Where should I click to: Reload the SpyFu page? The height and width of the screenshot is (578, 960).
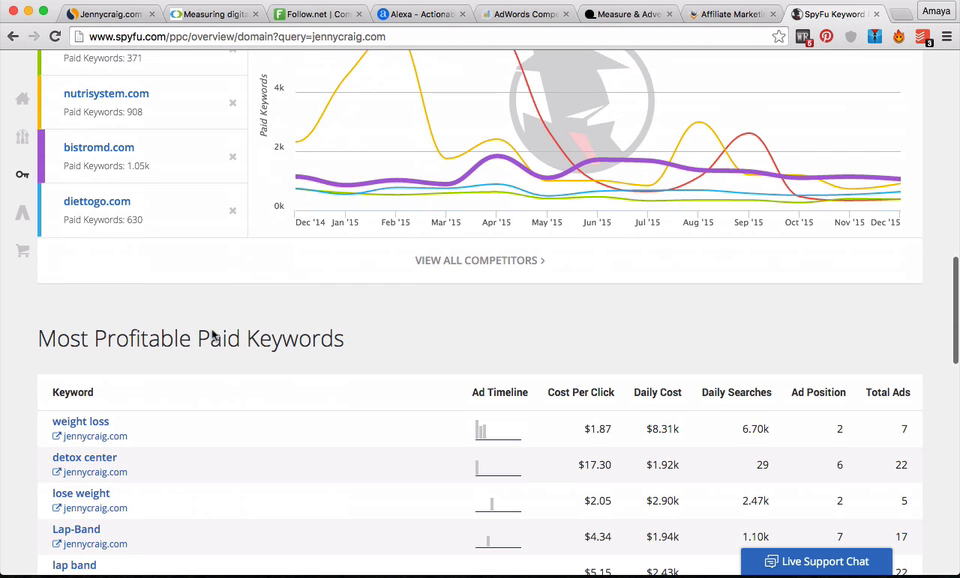(x=55, y=37)
